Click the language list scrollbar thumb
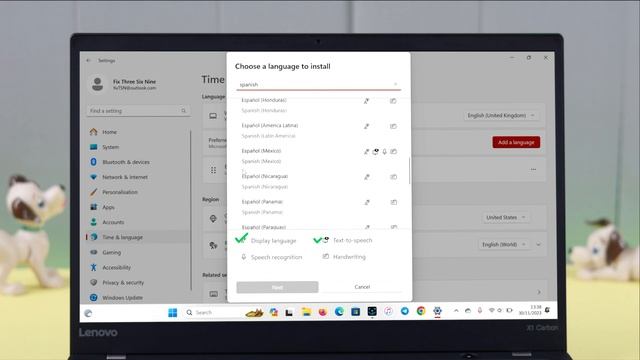This screenshot has width=640, height=360. click(409, 170)
